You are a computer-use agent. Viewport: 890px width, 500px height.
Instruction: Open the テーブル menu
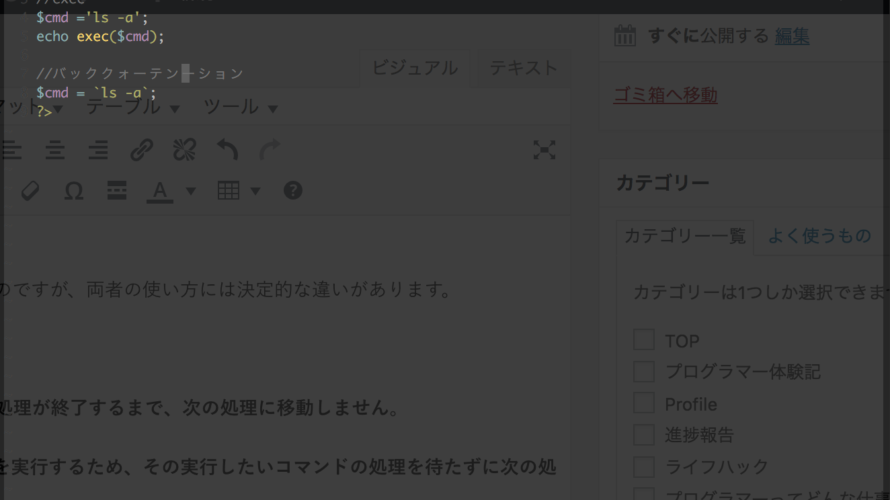pos(133,107)
